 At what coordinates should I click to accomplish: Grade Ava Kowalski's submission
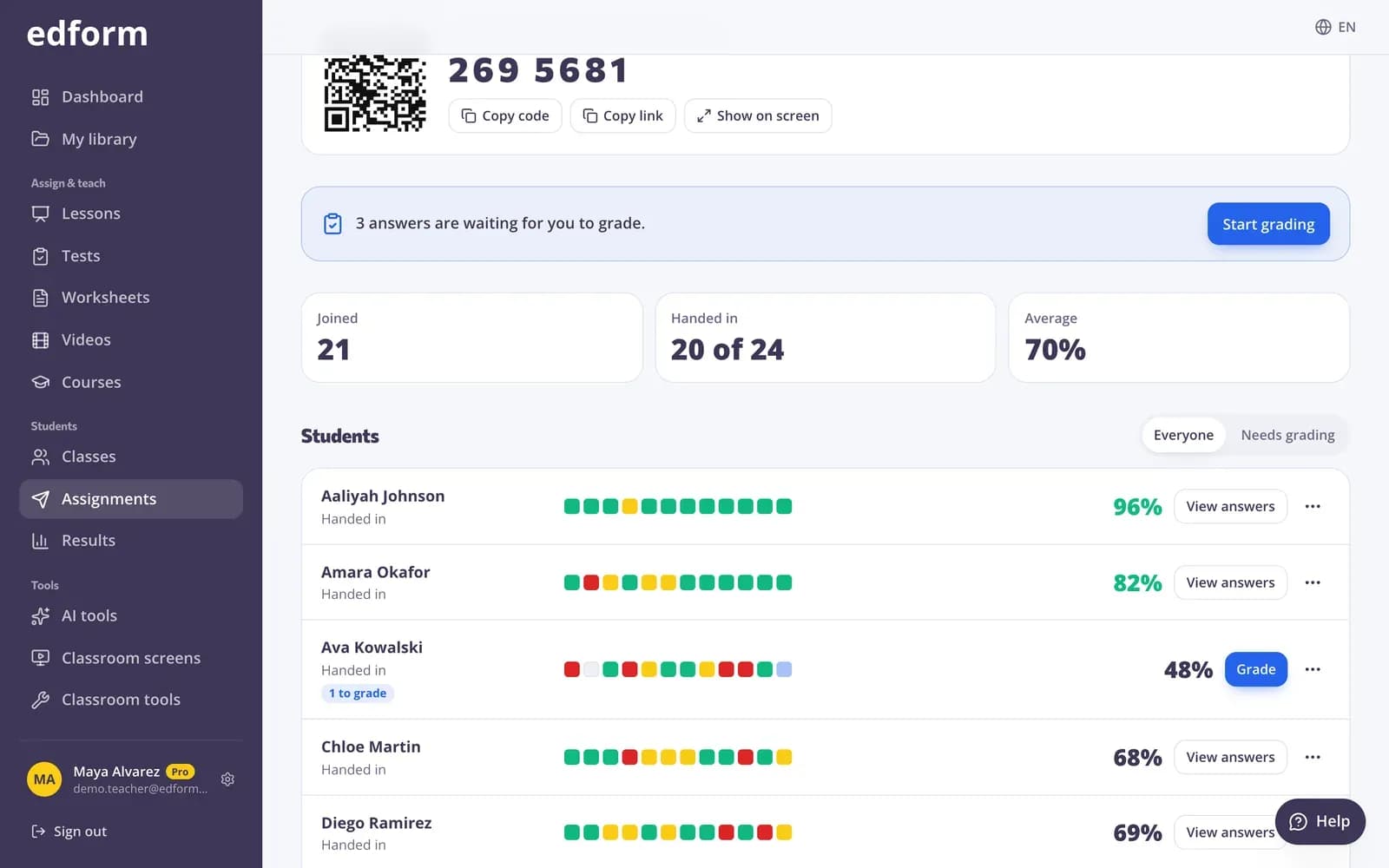[x=1255, y=669]
